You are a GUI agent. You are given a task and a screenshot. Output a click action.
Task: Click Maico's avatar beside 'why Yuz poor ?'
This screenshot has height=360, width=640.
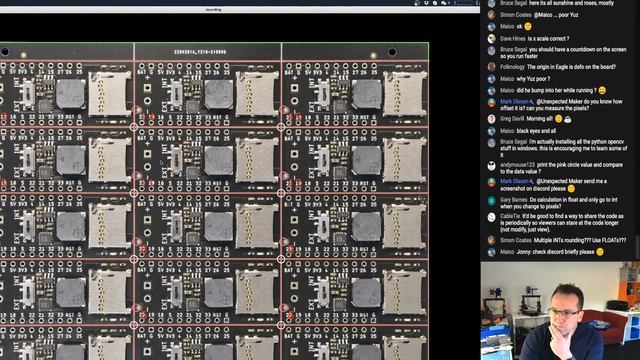click(x=491, y=79)
